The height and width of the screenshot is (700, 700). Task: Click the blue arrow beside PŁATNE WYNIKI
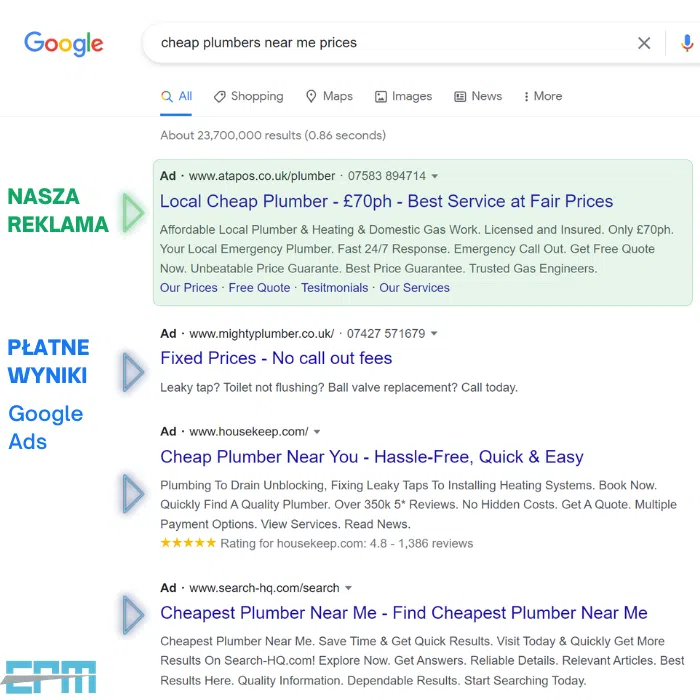(133, 372)
